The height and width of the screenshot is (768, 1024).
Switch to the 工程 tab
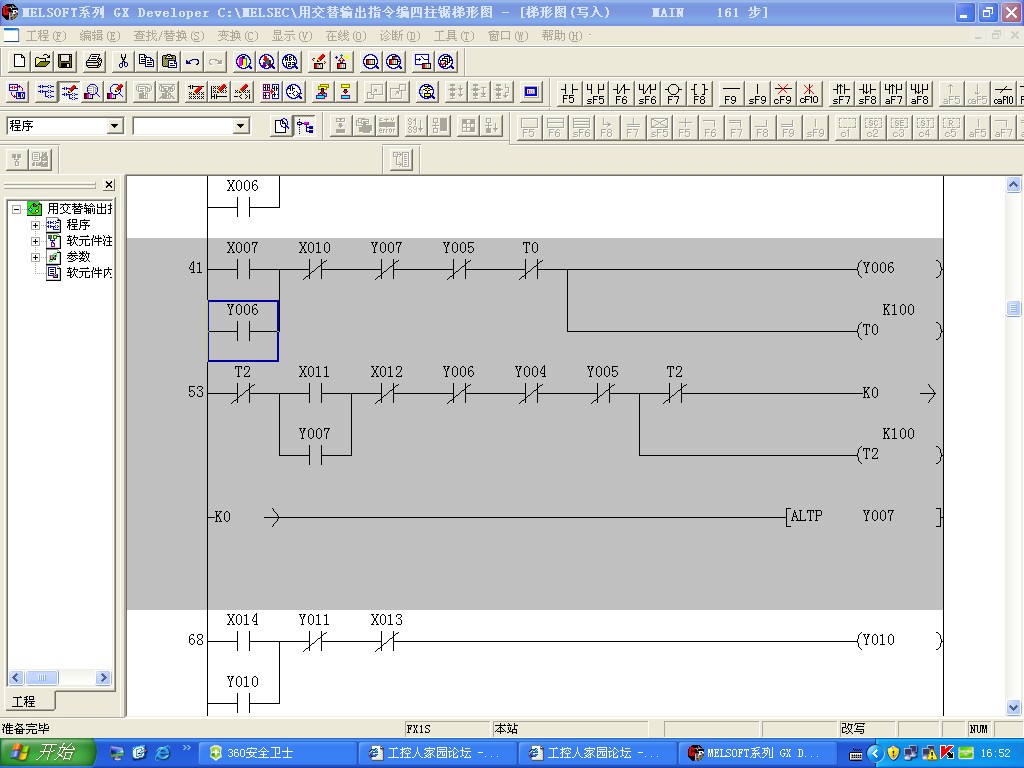tap(24, 702)
